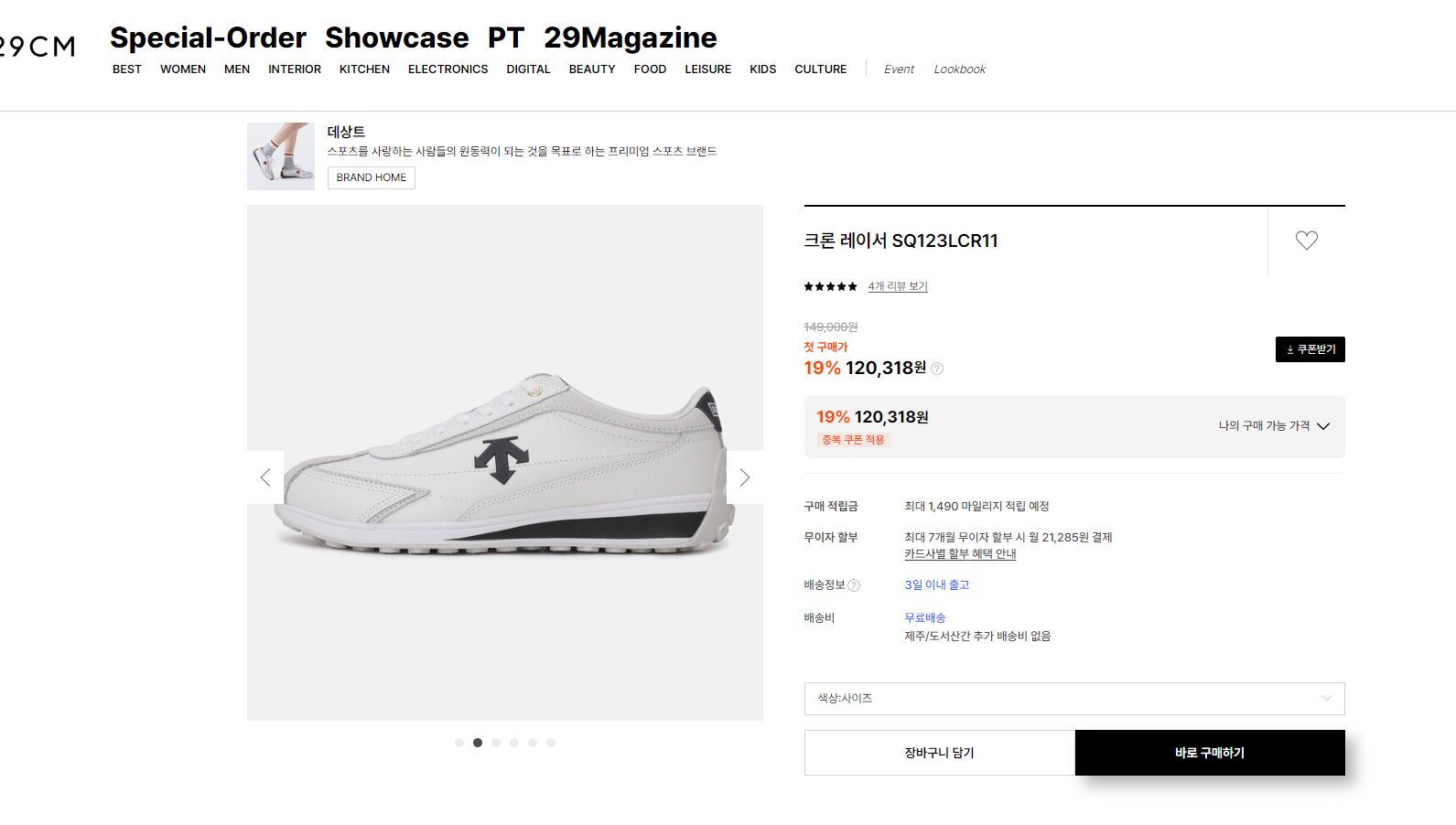The height and width of the screenshot is (825, 1456).
Task: Select the last carousel dot indicator
Action: coord(551,743)
